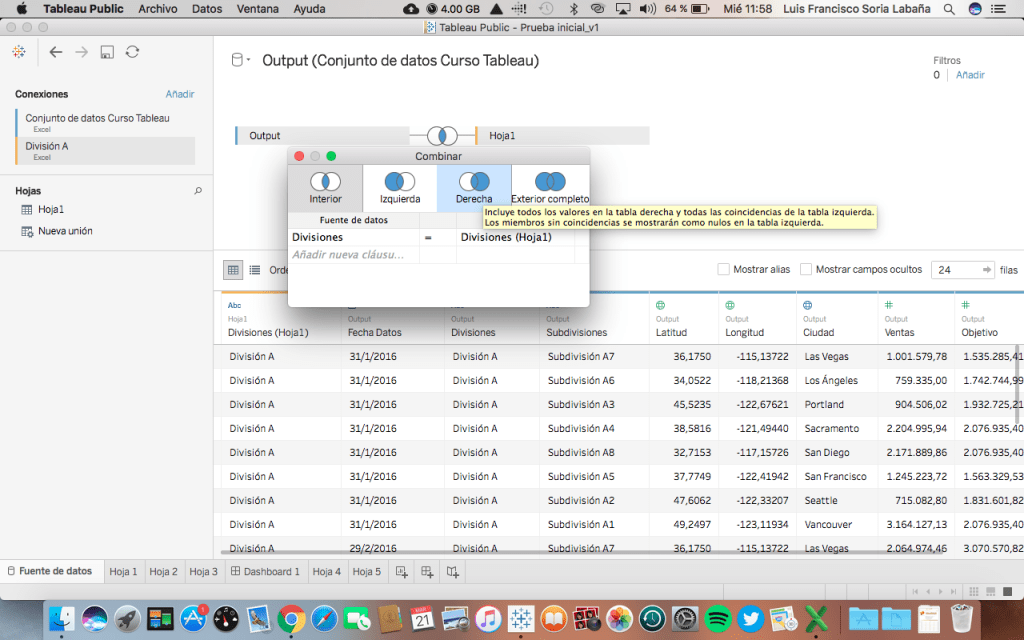Refresh the data source
The height and width of the screenshot is (640, 1024).
point(133,52)
